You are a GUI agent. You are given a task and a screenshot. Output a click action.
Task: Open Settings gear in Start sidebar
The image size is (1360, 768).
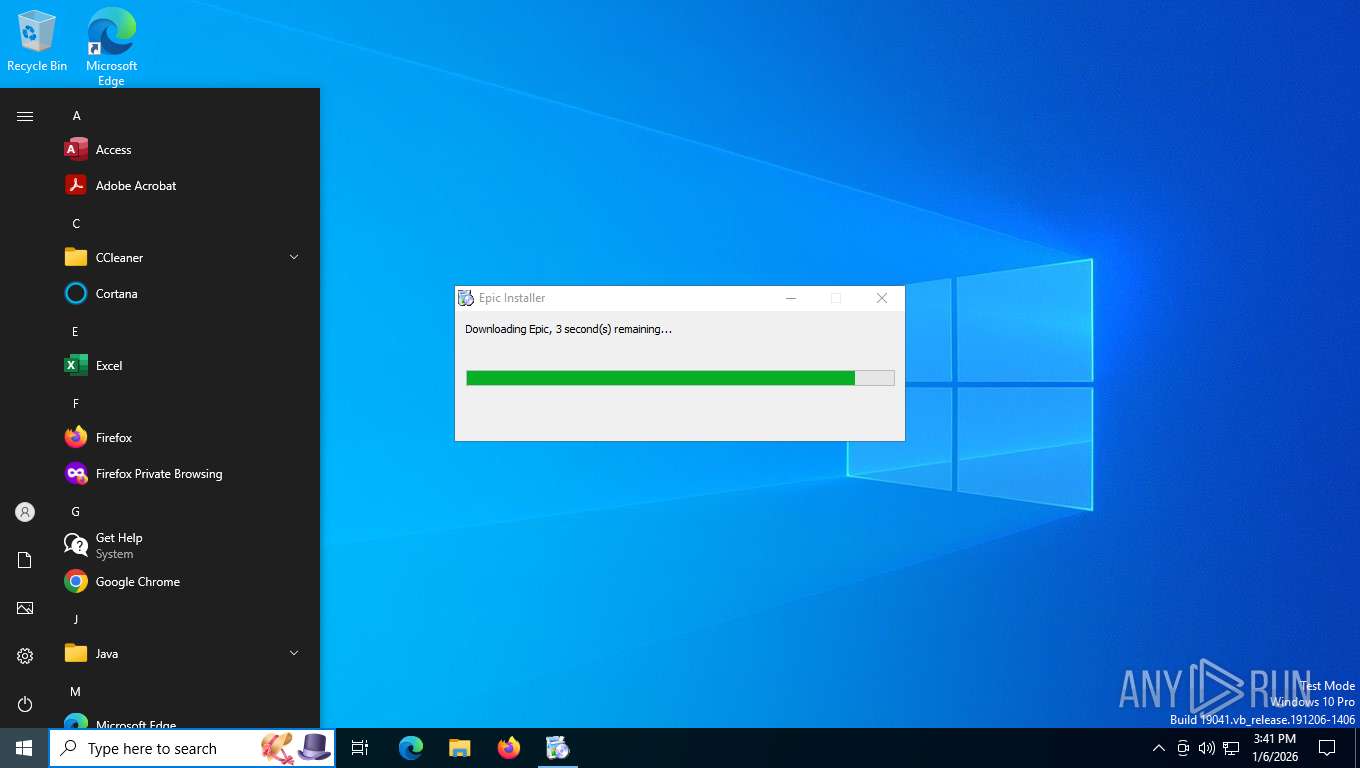25,656
